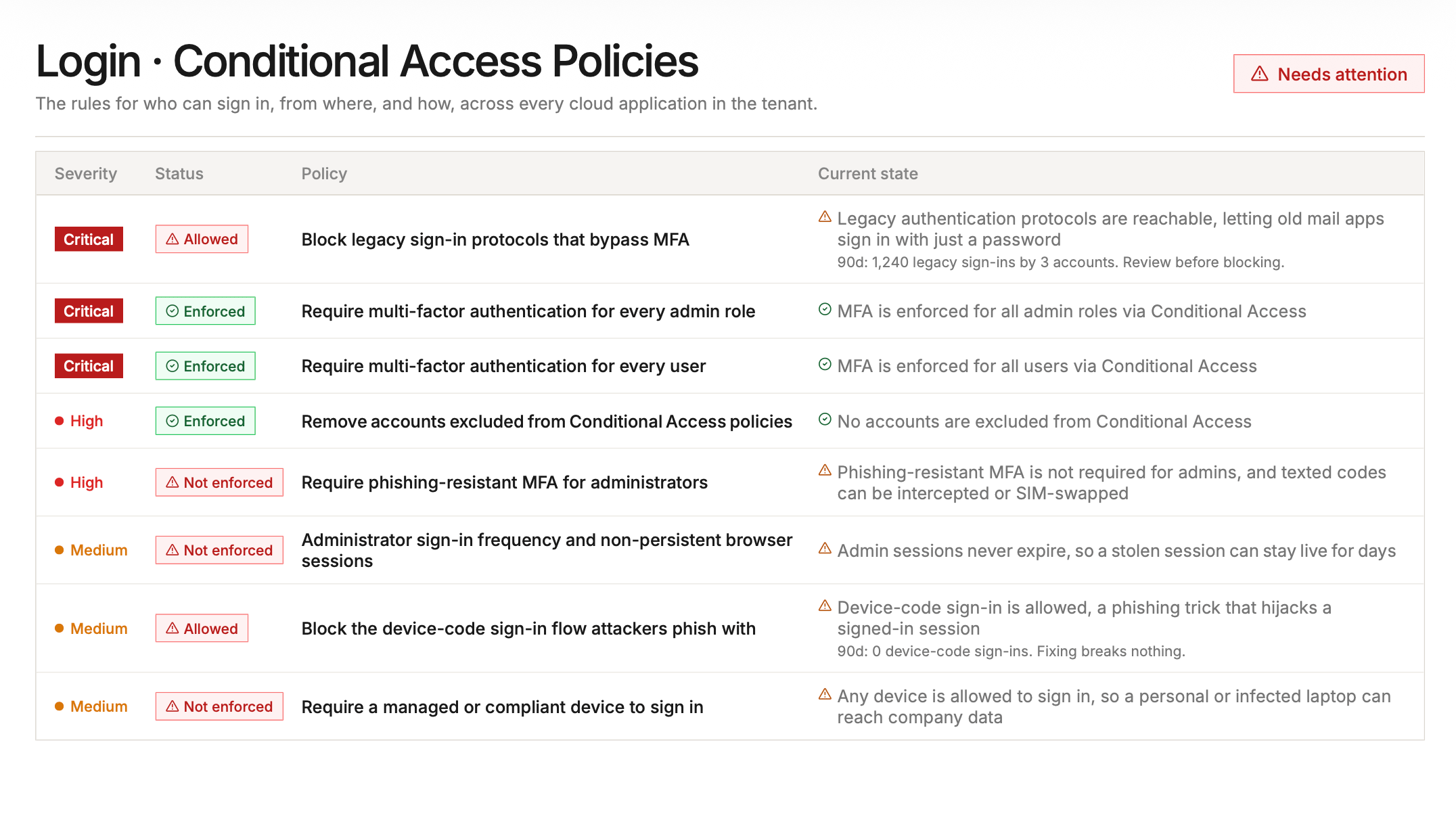Click Allowed status for legacy sign-in protocols
This screenshot has width=1456, height=820.
202,240
